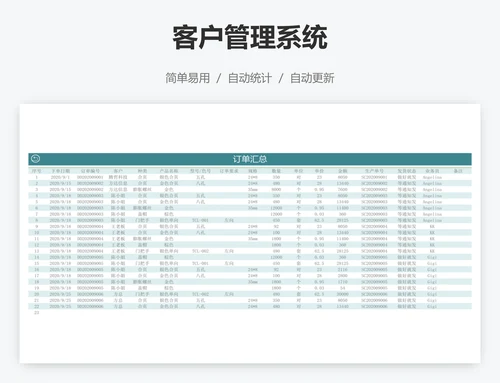500x383 pixels.
Task: Click the 自动统计 subtitle text
Action: (x=250, y=78)
